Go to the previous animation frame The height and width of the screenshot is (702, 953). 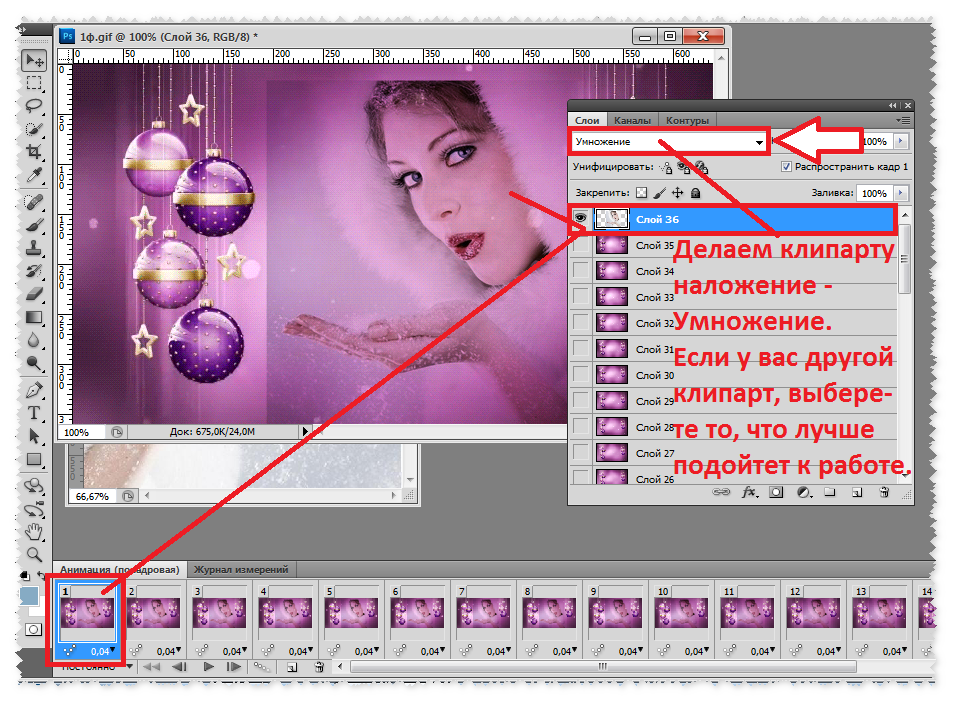(179, 667)
